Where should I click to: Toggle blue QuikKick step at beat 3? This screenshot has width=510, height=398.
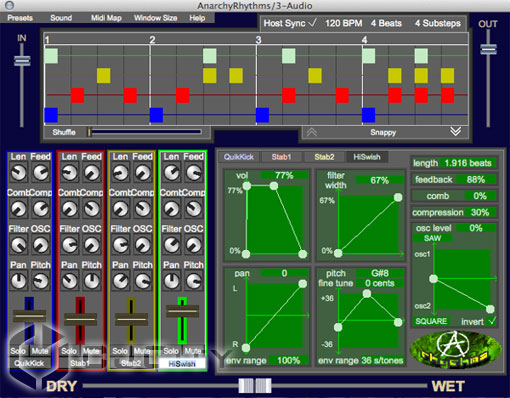click(262, 115)
